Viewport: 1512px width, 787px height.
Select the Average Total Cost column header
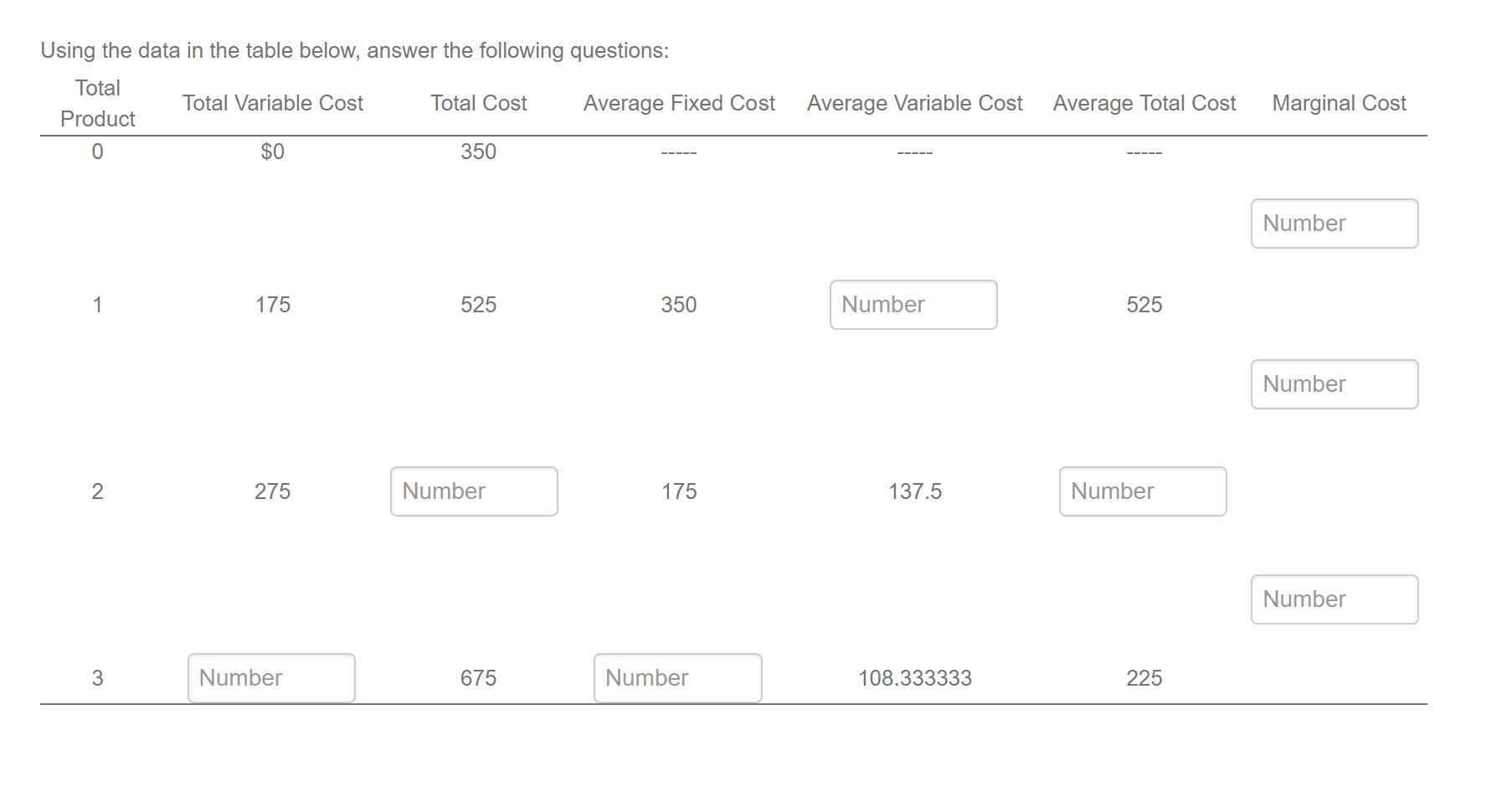[1144, 103]
